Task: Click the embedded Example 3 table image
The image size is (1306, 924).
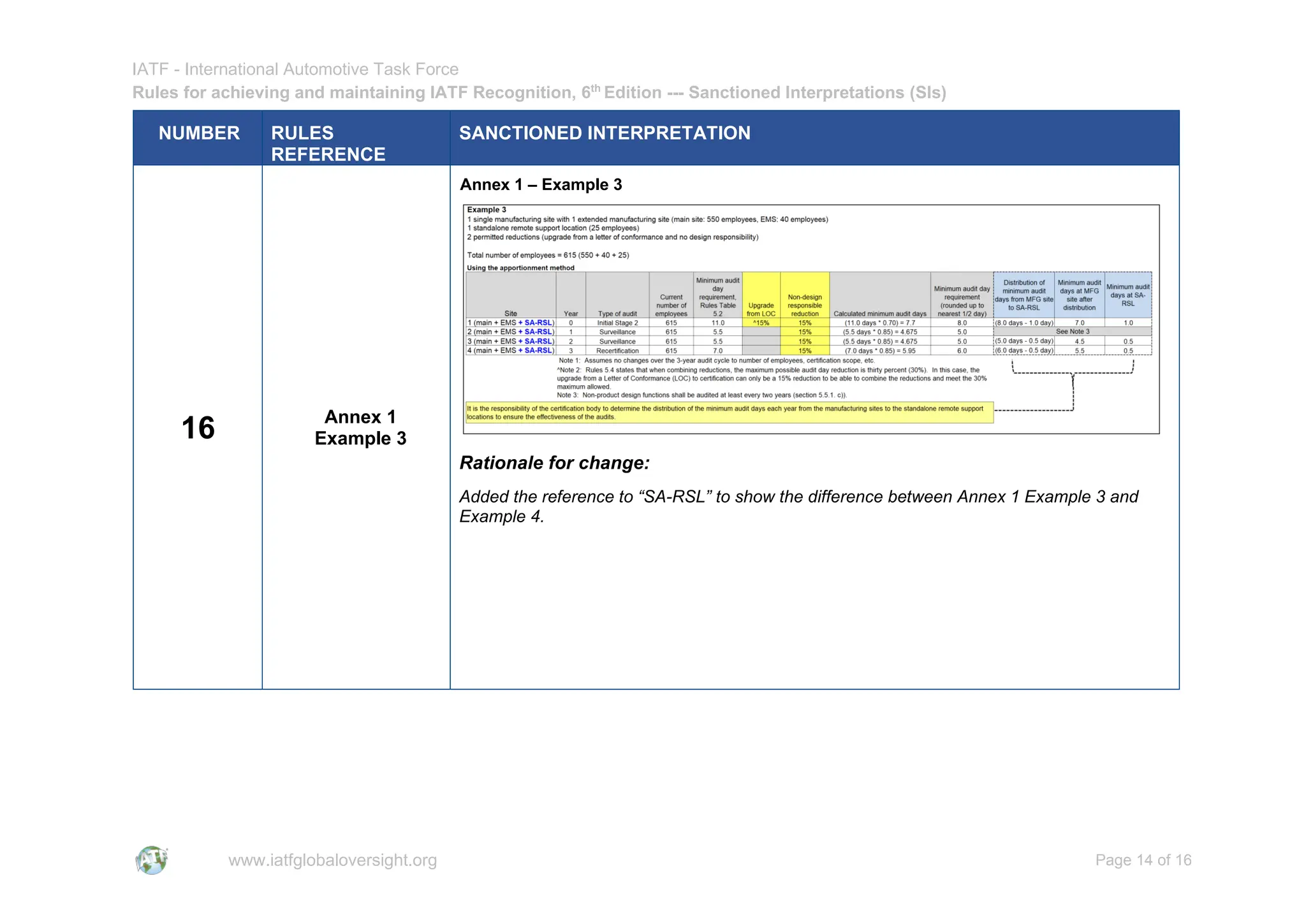Action: click(x=811, y=319)
